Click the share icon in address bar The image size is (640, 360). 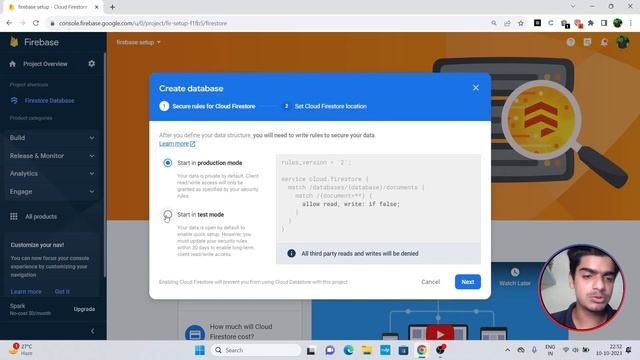(507, 23)
